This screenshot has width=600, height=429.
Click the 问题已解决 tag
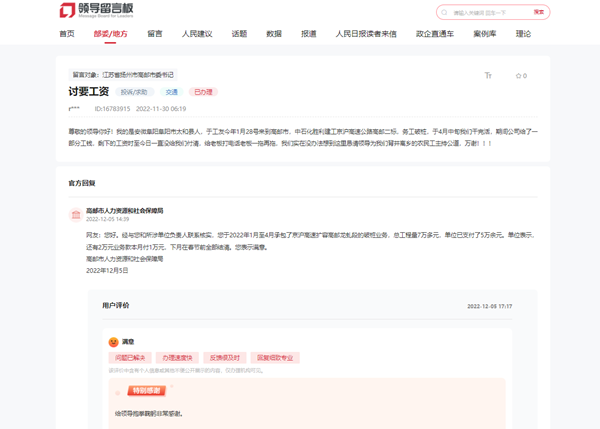click(130, 358)
